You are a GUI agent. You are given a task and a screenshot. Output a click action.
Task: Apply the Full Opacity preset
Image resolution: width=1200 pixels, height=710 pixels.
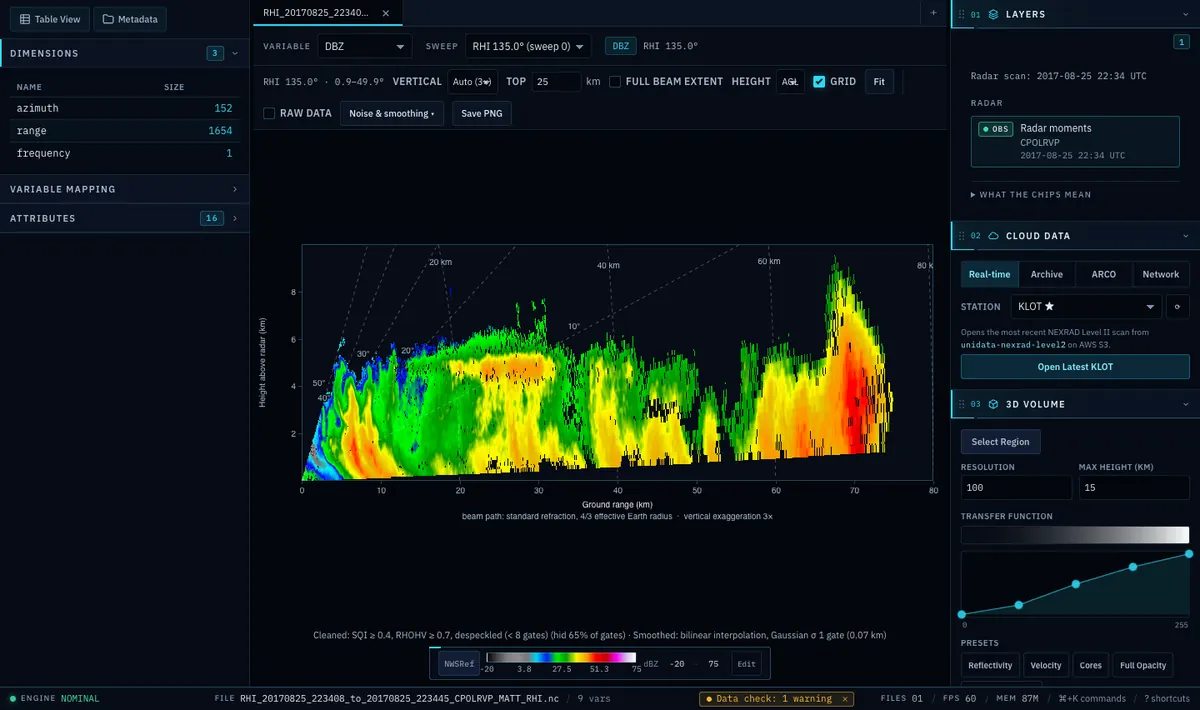1143,665
